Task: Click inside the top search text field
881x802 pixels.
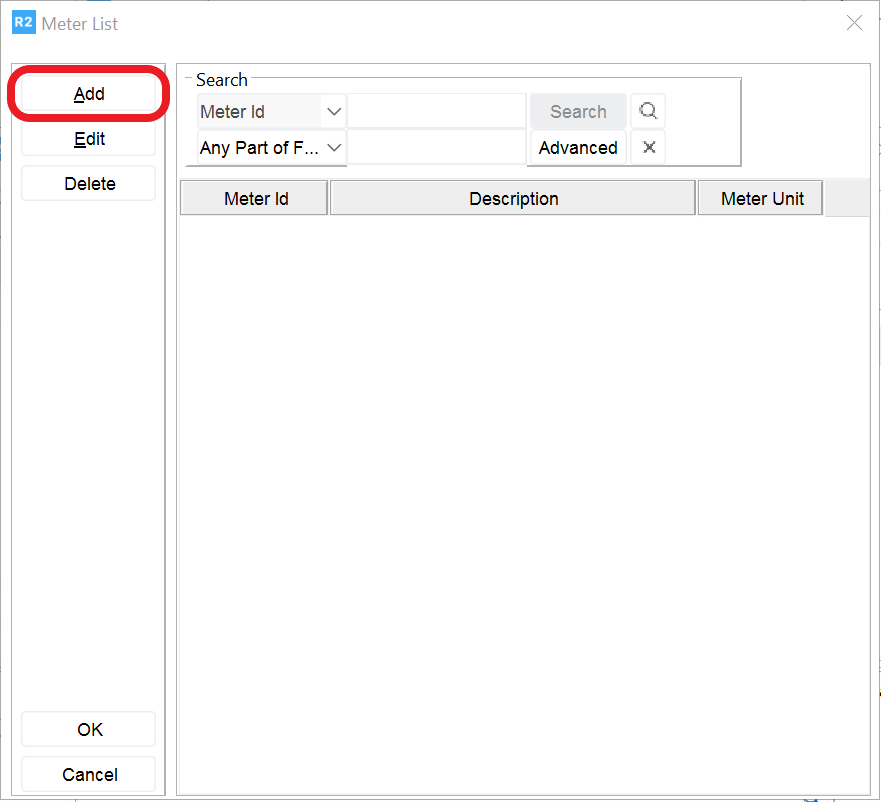Action: click(x=437, y=111)
